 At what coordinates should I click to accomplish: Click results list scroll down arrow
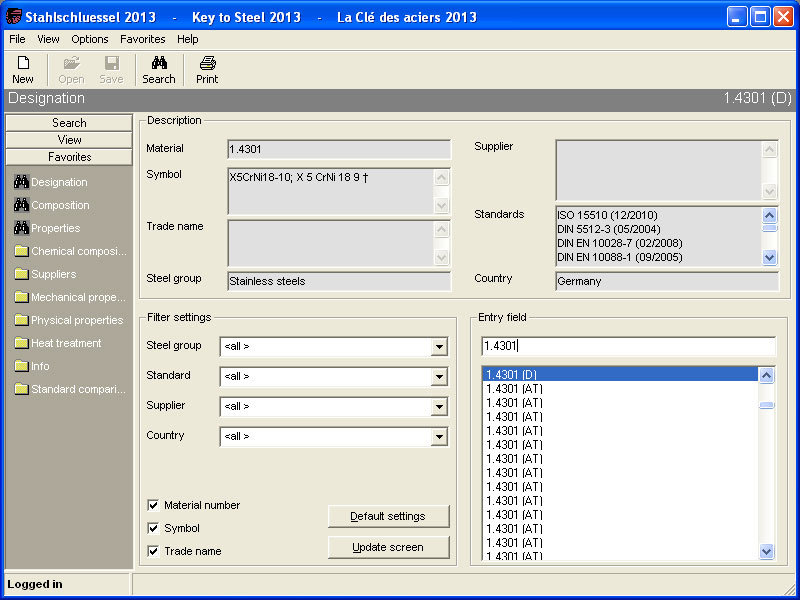(767, 551)
